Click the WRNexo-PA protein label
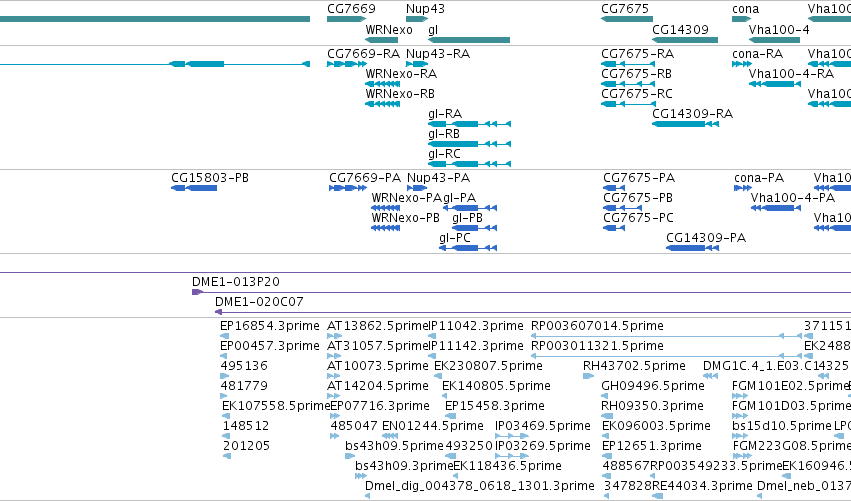 coord(407,198)
